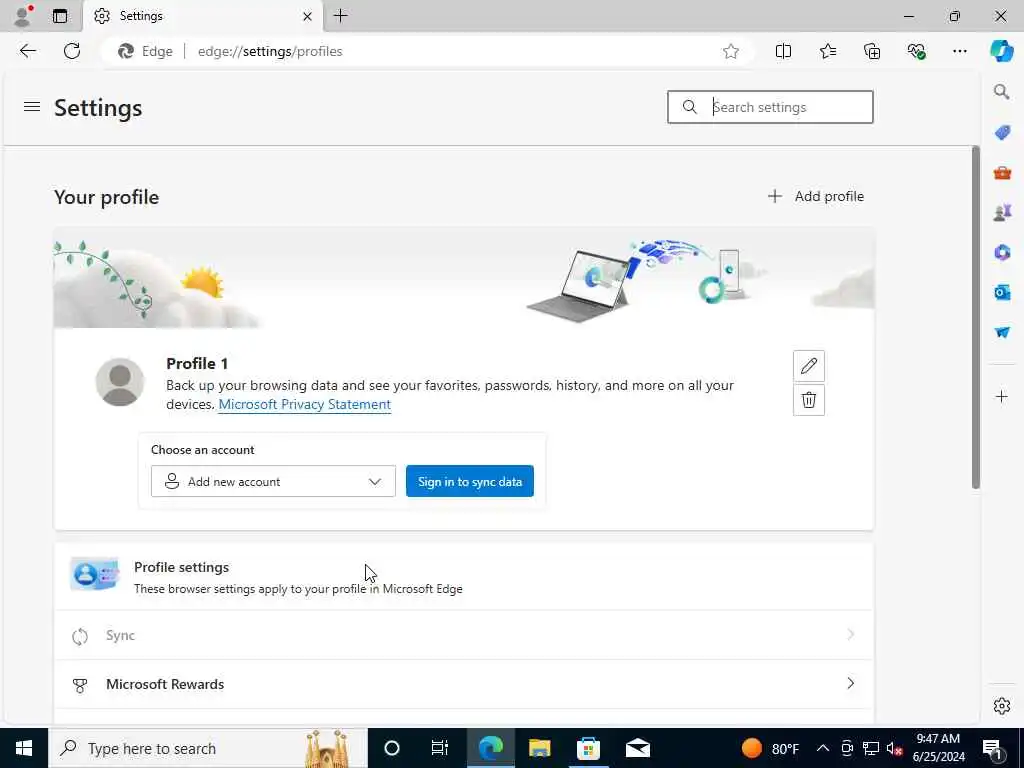Click the network tray icon
1024x768 pixels.
[x=871, y=748]
